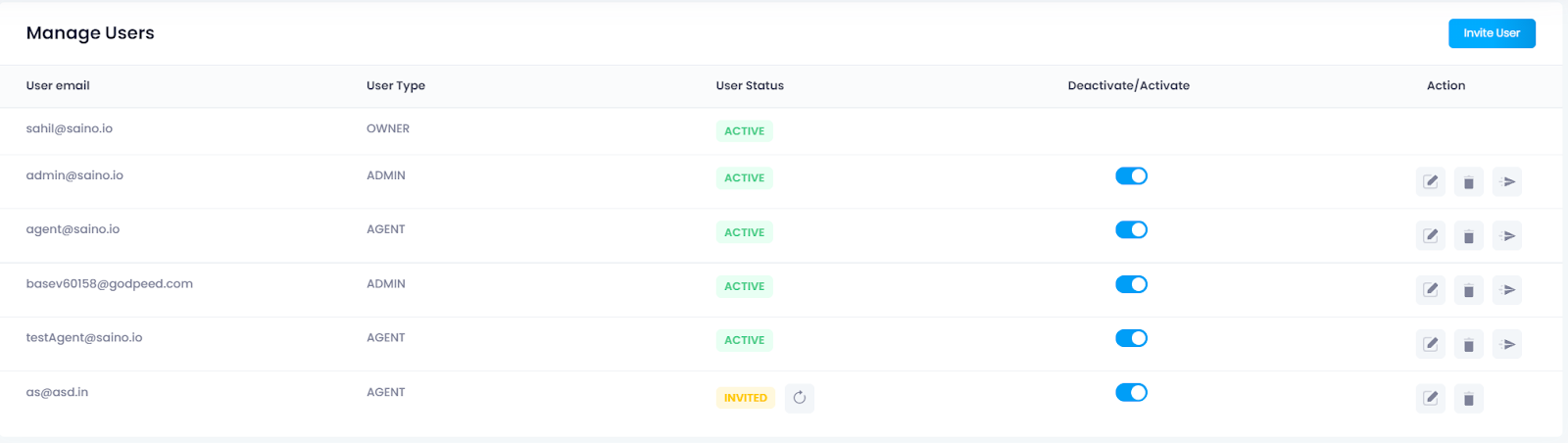Toggle activation for as@asd.in
The width and height of the screenshot is (1568, 443).
1131,392
